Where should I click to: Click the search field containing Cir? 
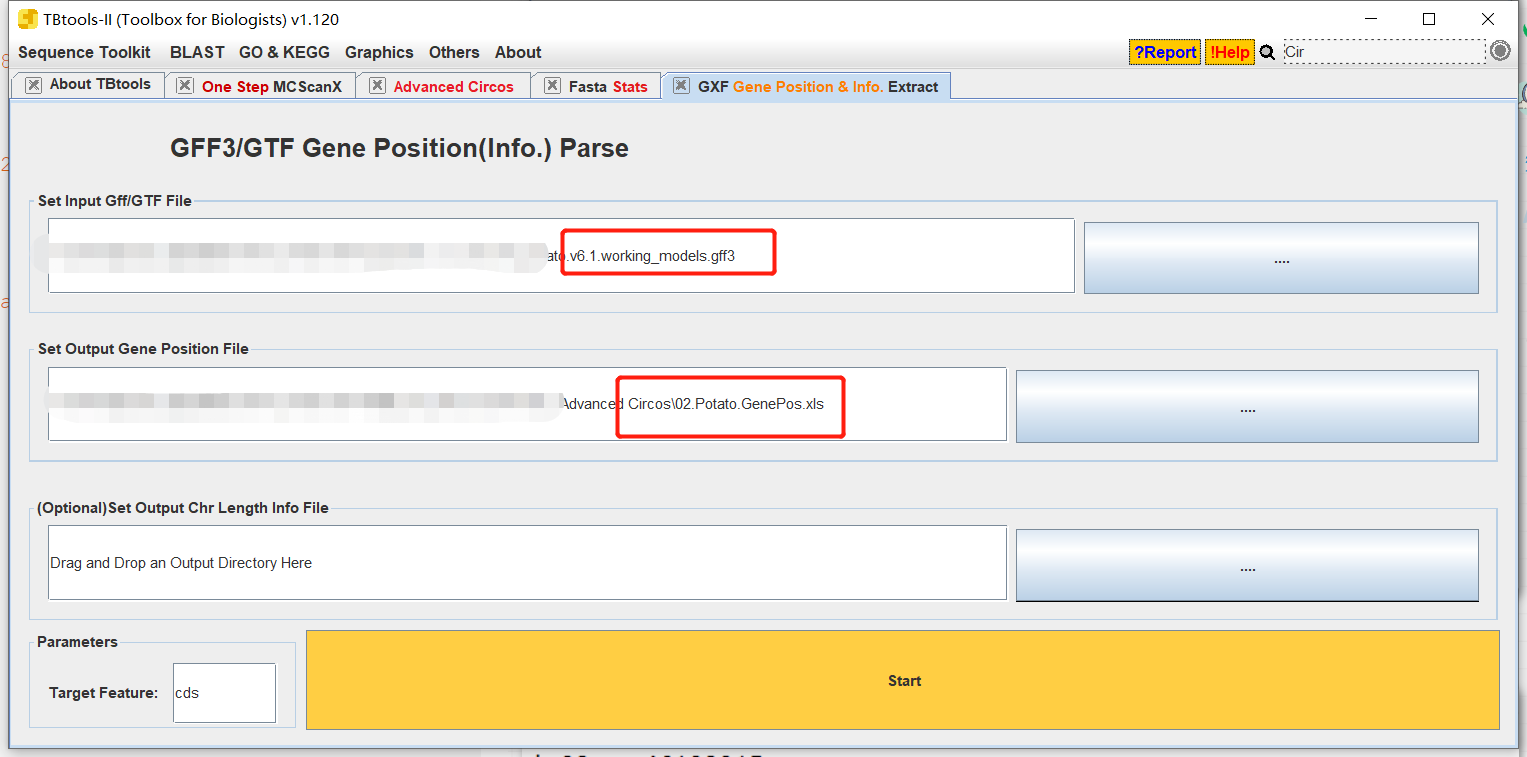click(1385, 52)
